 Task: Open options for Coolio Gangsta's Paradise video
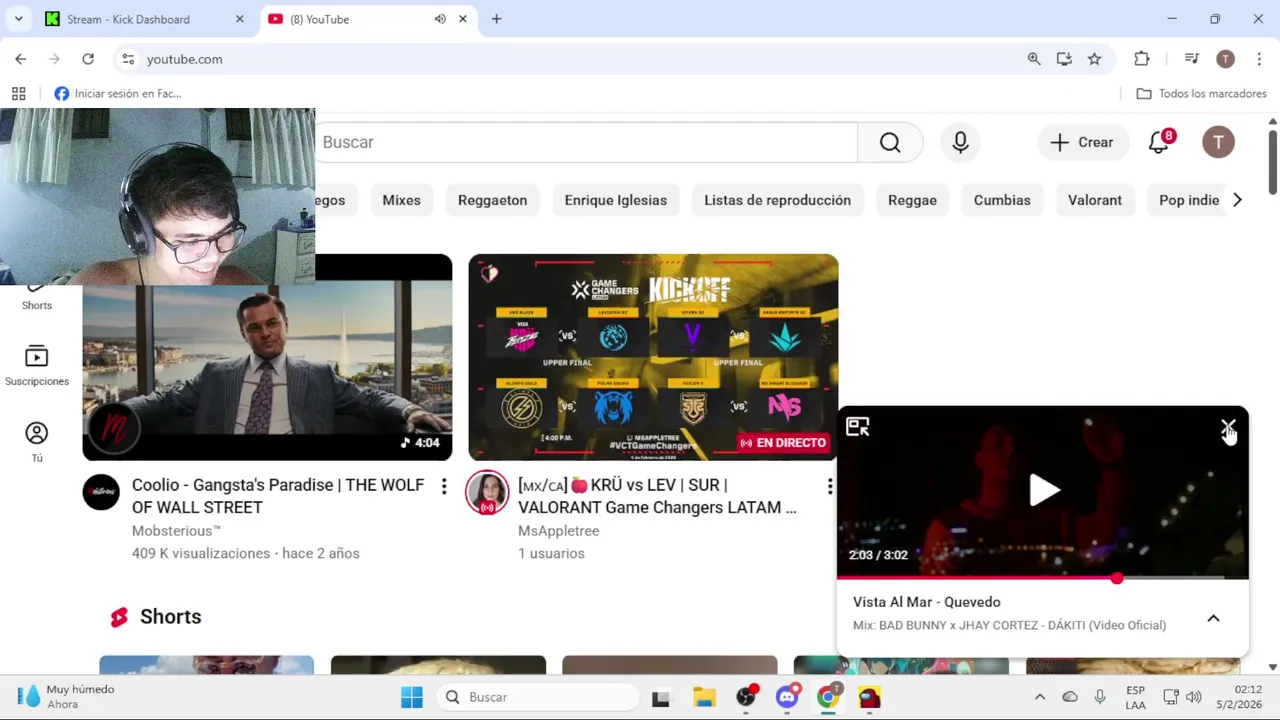[x=444, y=486]
